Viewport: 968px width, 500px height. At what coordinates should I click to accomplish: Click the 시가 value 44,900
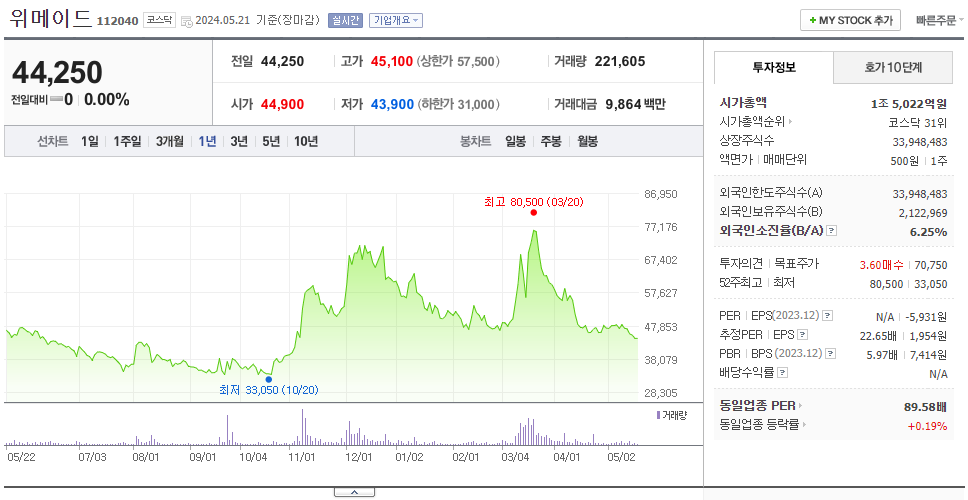[283, 104]
